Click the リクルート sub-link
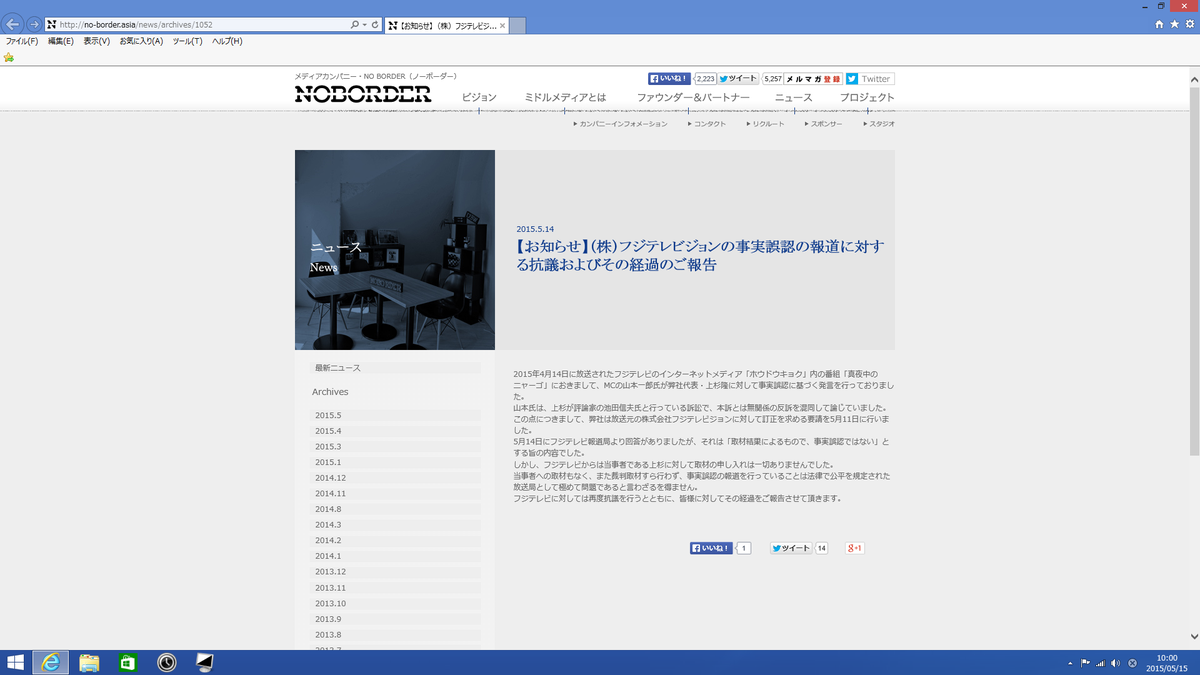The image size is (1200, 675). pos(766,124)
